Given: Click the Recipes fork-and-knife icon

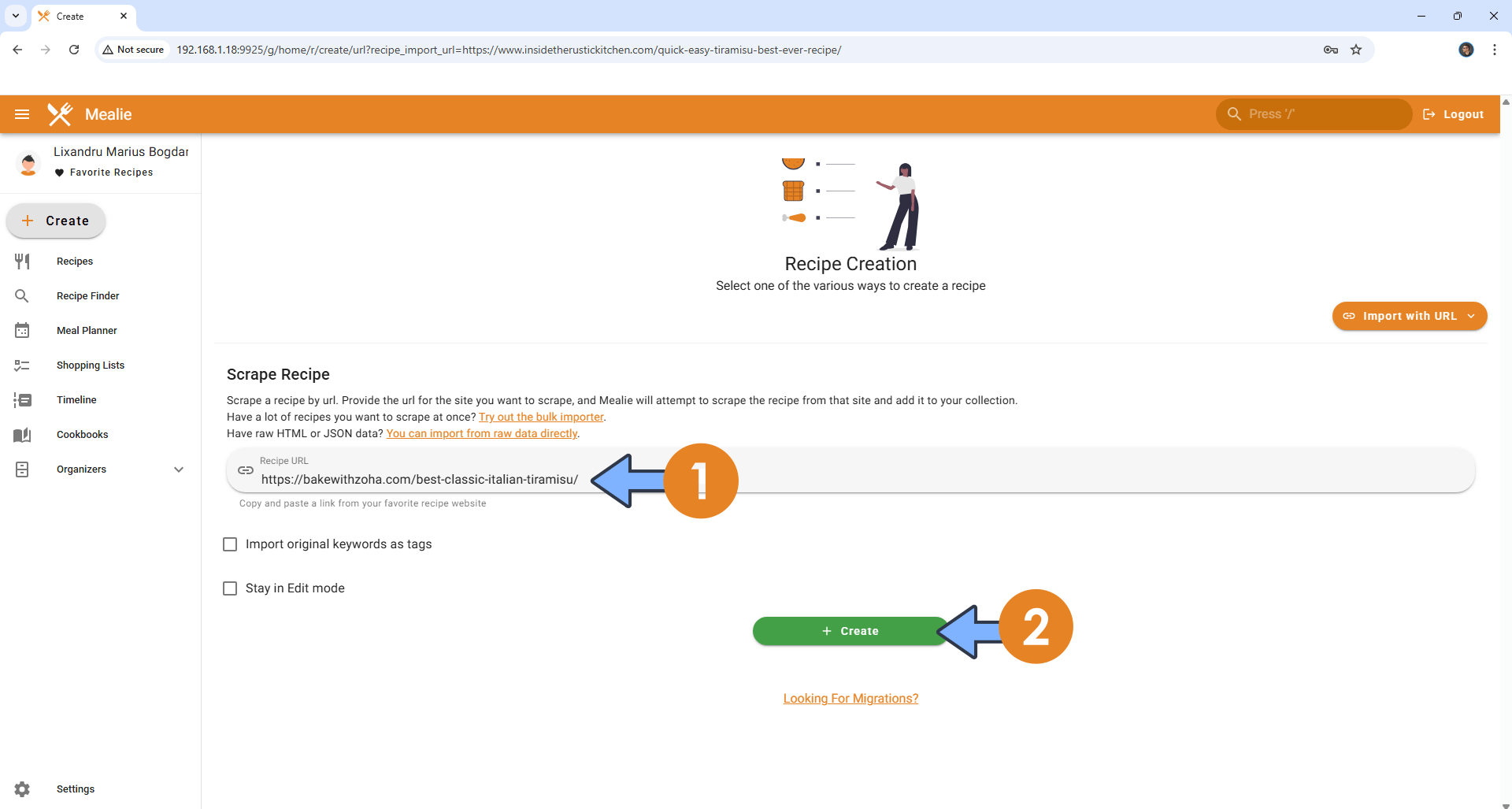Looking at the screenshot, I should click(22, 262).
